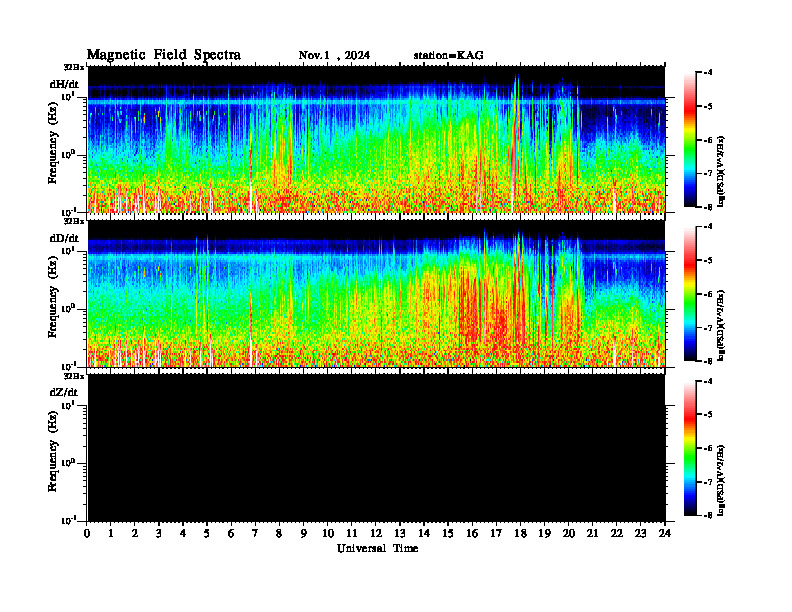Click hour 10 on the Universal Time axis

pyautogui.click(x=328, y=534)
